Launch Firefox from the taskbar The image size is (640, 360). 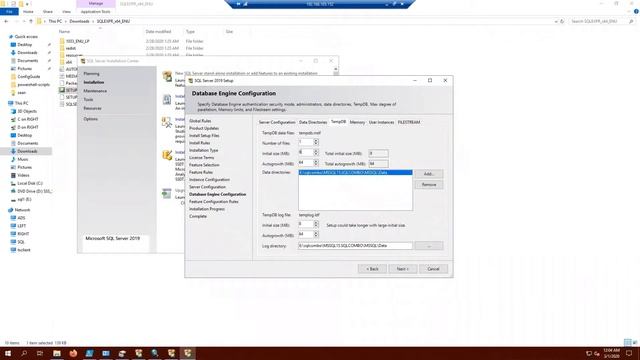(73, 353)
